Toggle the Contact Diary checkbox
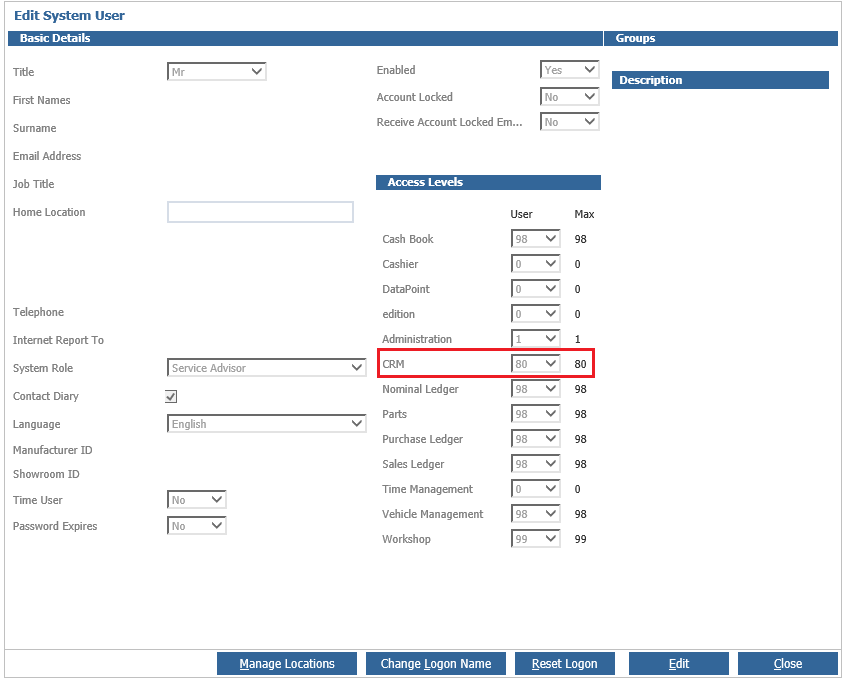This screenshot has width=845, height=684. pos(171,397)
